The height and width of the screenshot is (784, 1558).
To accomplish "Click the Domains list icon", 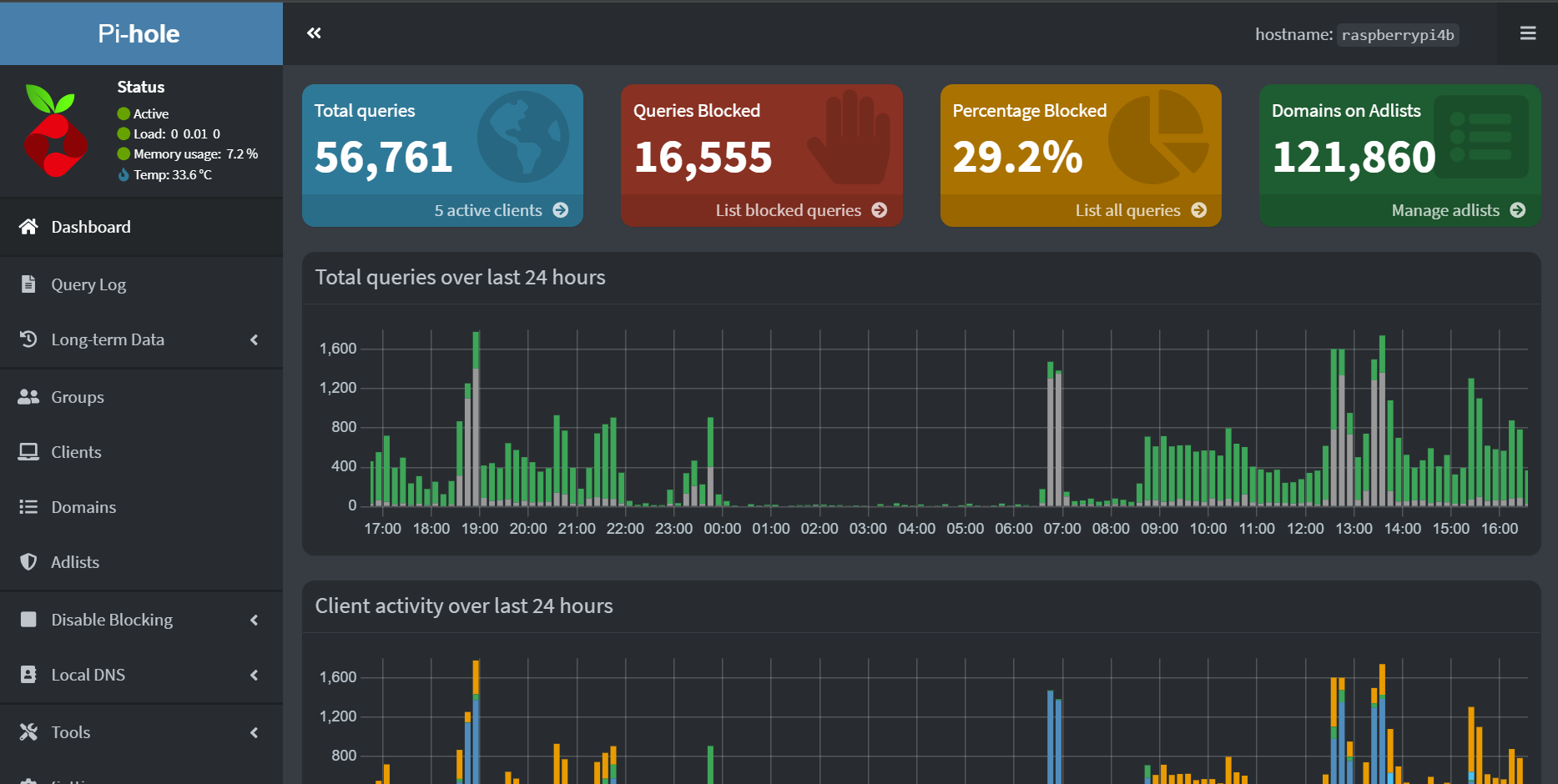I will pos(28,507).
